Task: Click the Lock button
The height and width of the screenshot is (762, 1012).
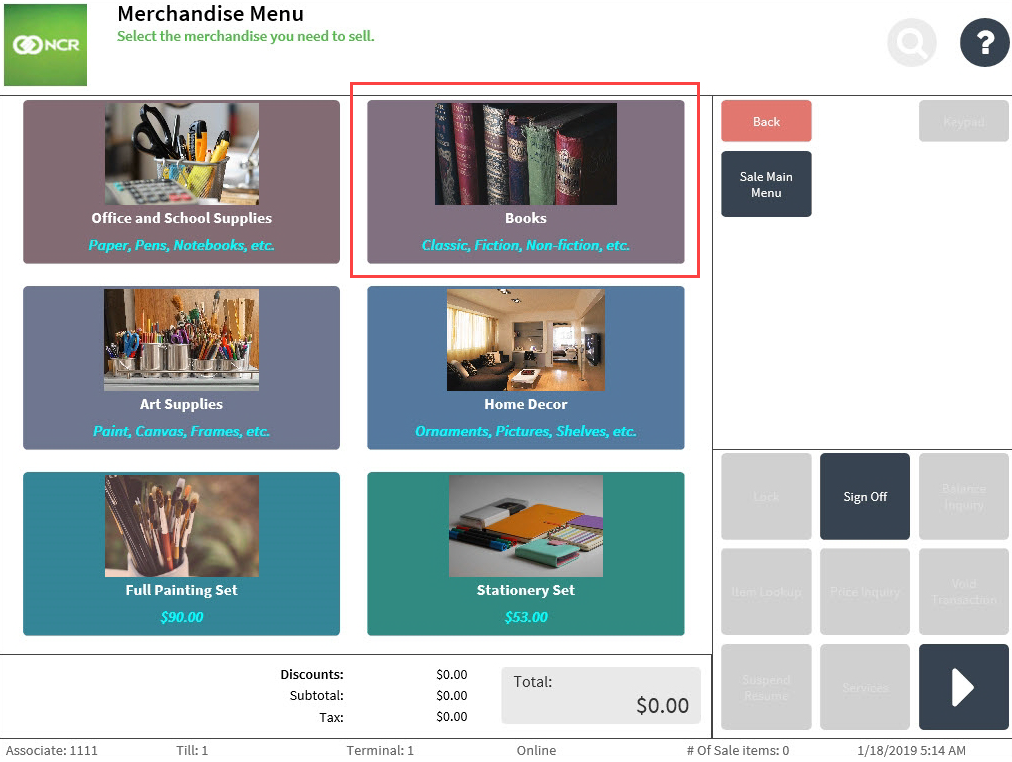Action: 766,497
